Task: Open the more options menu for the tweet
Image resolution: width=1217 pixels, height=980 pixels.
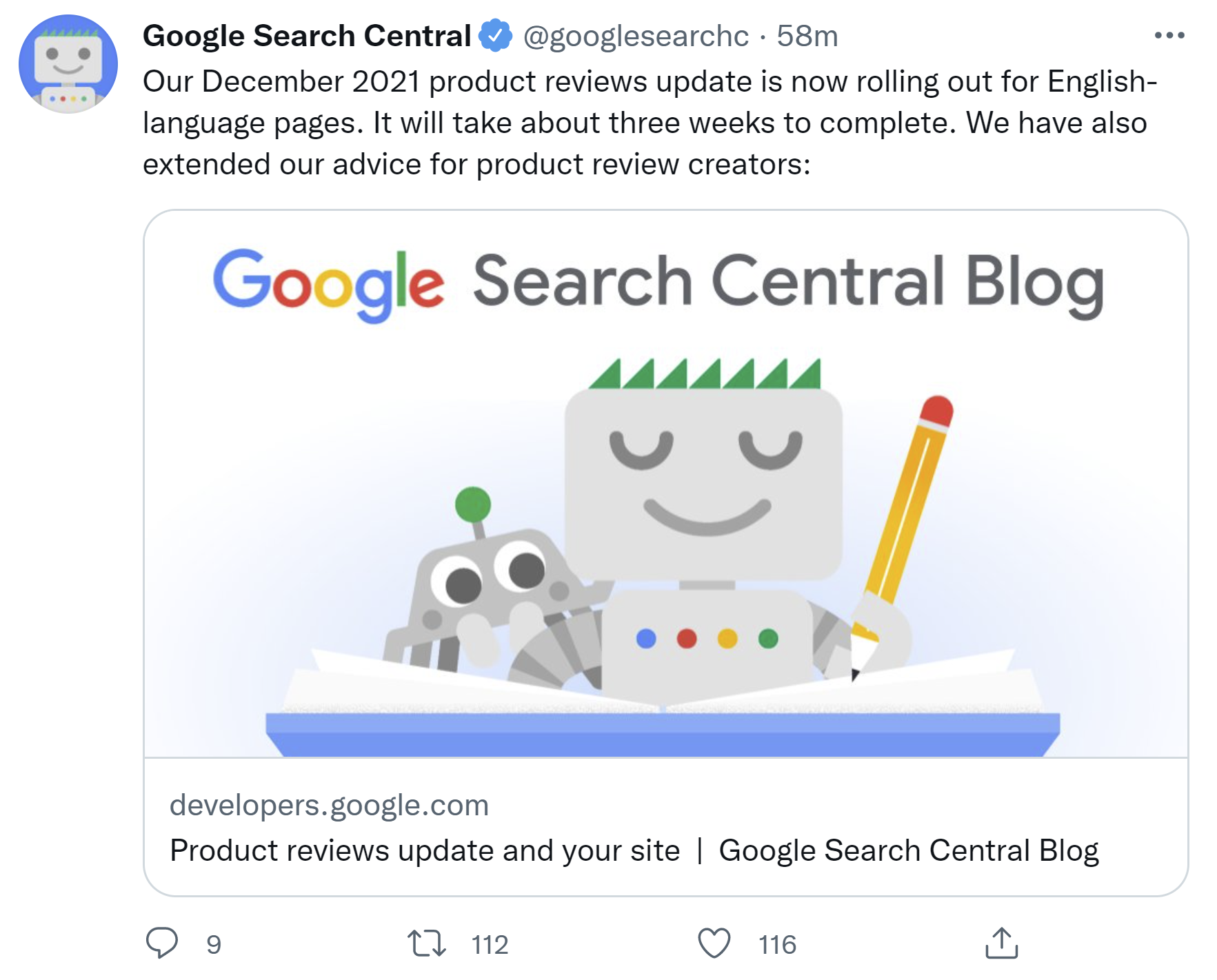Action: coord(1169,34)
